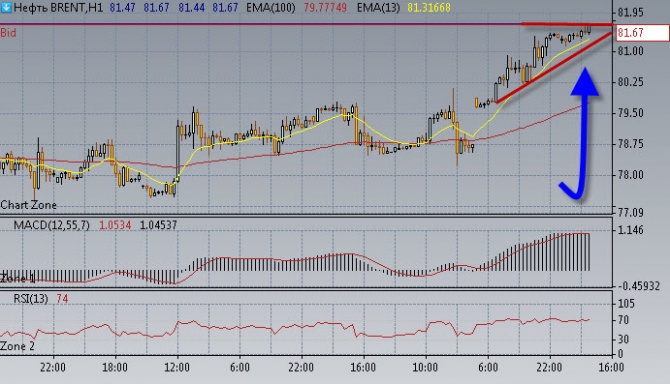The width and height of the screenshot is (670, 384).
Task: Select the current price box 81.67
Action: (642, 33)
